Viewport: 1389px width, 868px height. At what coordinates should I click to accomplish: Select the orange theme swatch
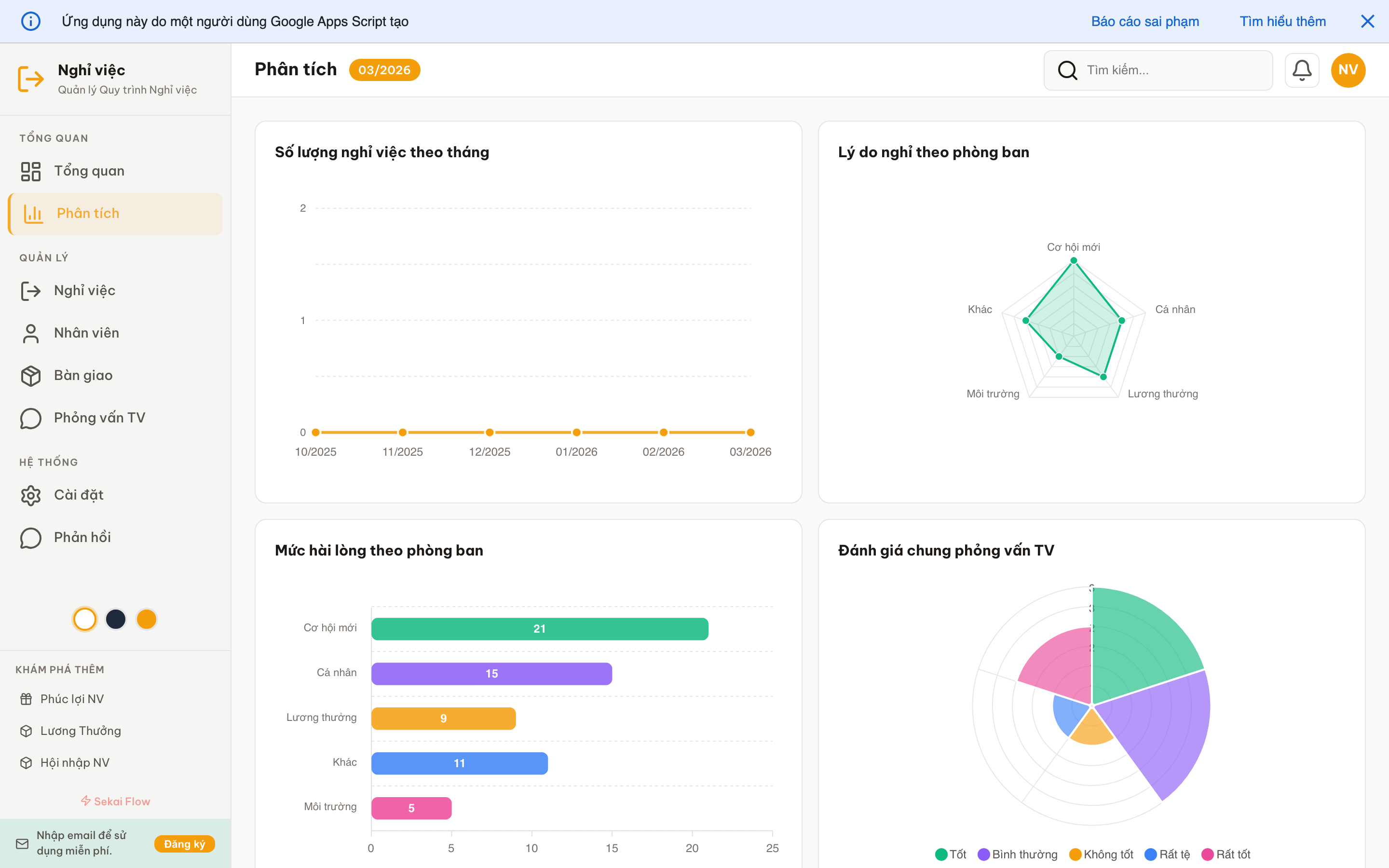[x=146, y=619]
